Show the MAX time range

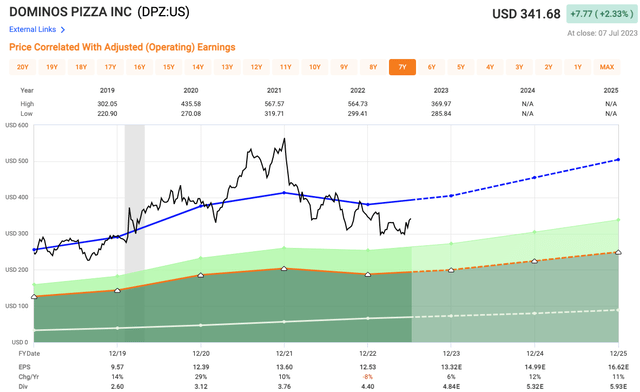[x=607, y=67]
